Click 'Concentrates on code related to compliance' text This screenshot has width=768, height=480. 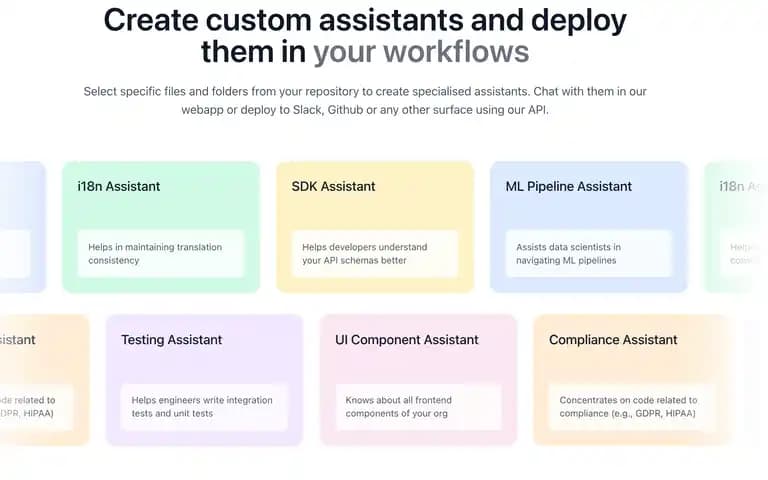tap(628, 407)
